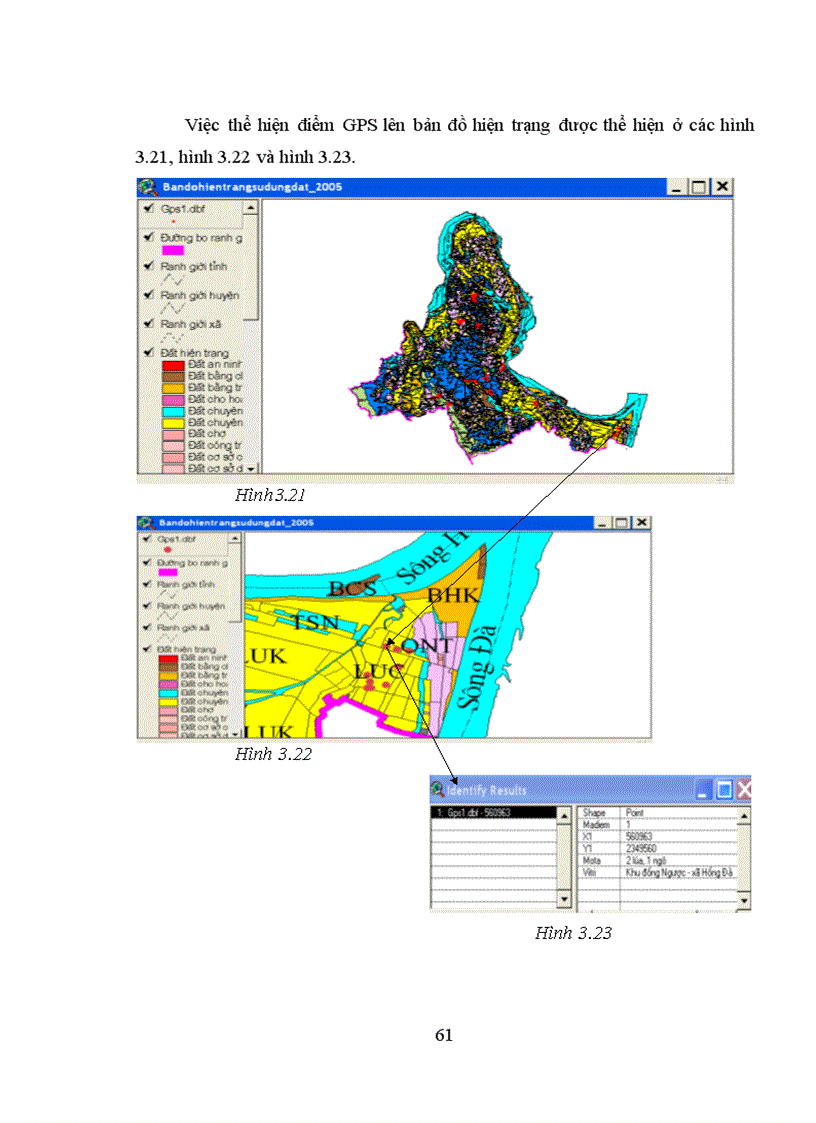This screenshot has height=1123, width=816.
Task: Click the Vitri attribute value row
Action: point(678,872)
